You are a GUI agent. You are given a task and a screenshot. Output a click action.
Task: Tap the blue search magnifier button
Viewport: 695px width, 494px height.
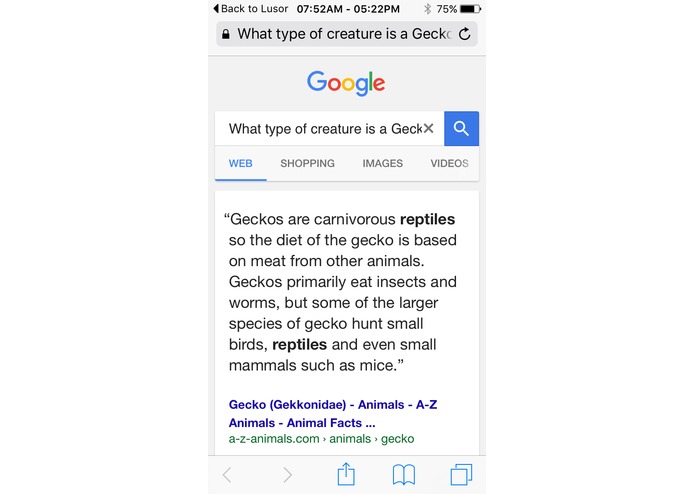point(461,128)
